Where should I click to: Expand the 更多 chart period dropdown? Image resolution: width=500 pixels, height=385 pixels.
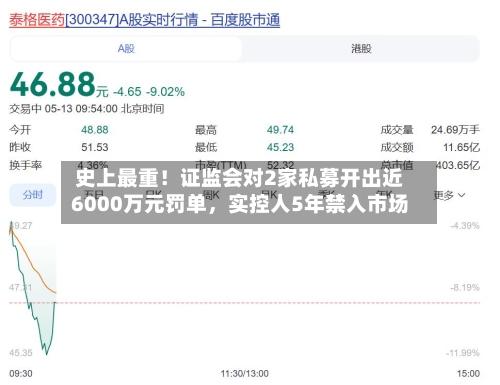tap(449, 195)
